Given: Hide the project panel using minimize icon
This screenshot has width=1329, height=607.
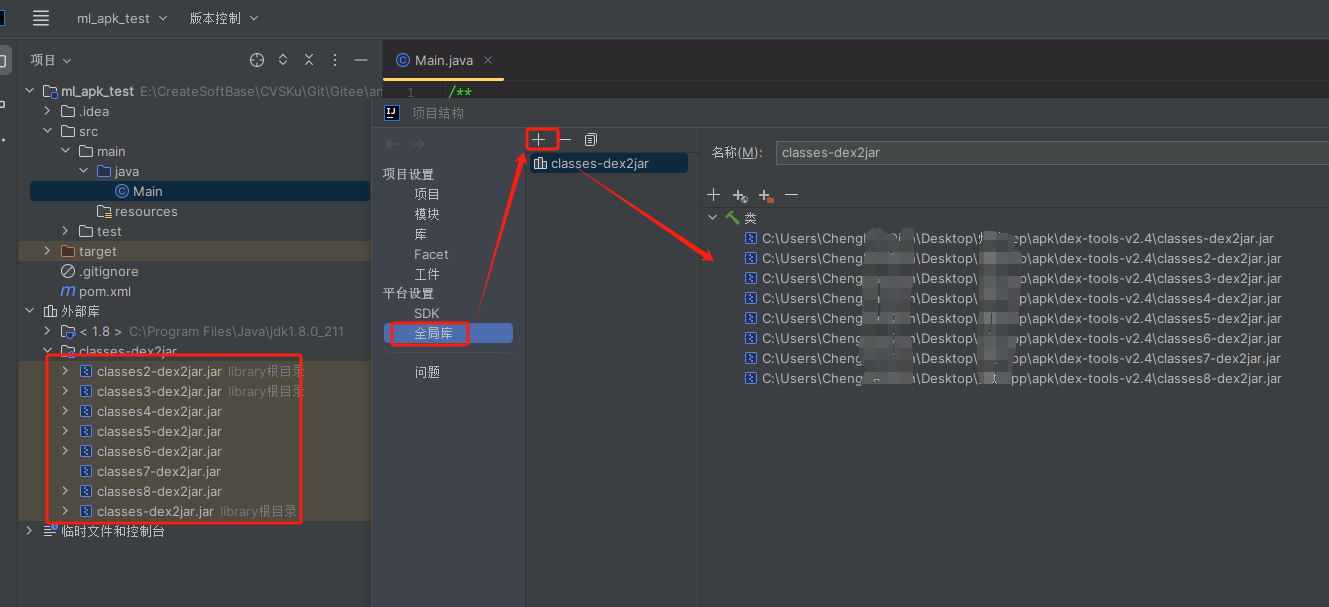Looking at the screenshot, I should [x=361, y=60].
